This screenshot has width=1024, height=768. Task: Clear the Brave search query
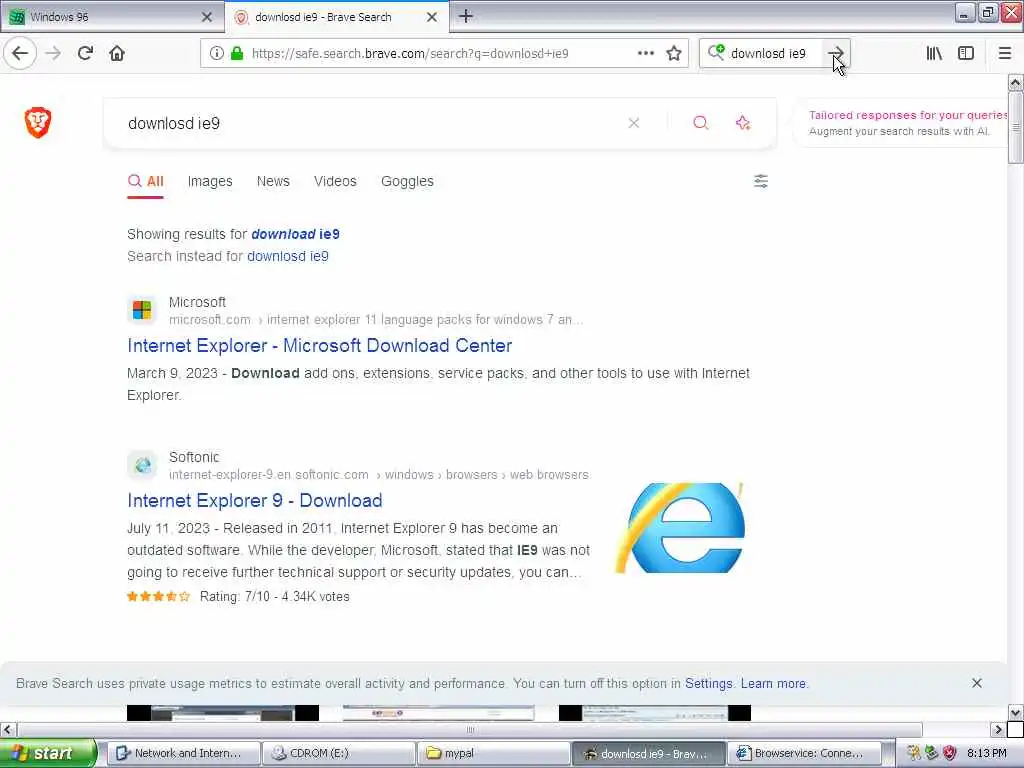[633, 123]
